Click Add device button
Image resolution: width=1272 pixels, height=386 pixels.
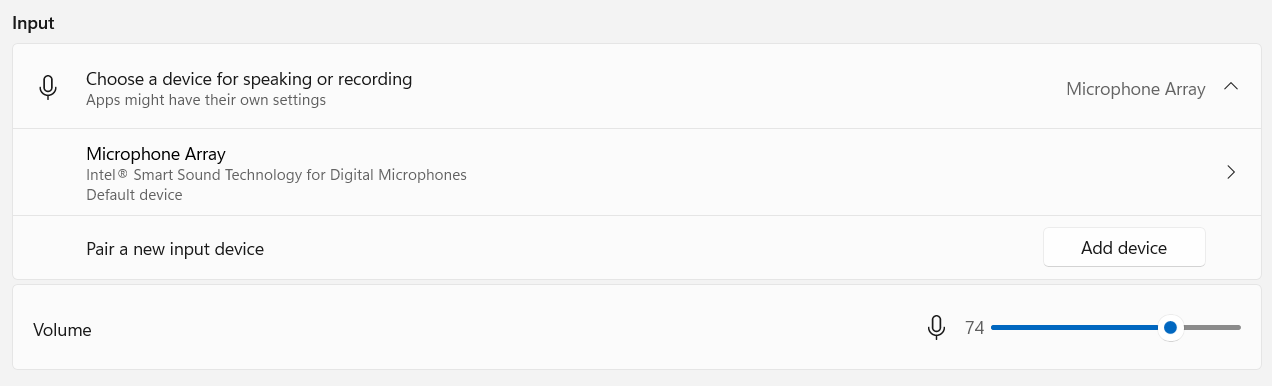tap(1124, 248)
